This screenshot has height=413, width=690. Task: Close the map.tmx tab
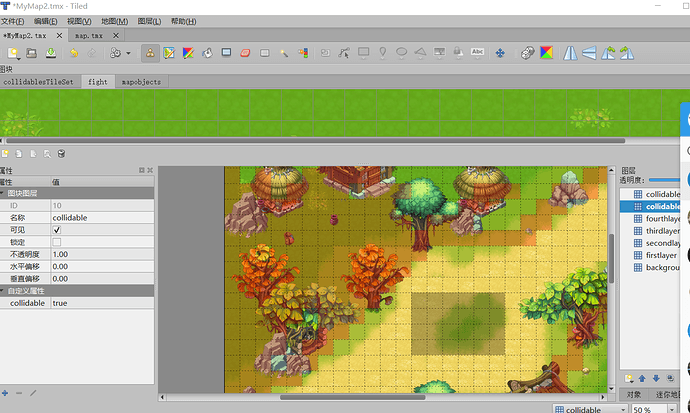pos(116,36)
